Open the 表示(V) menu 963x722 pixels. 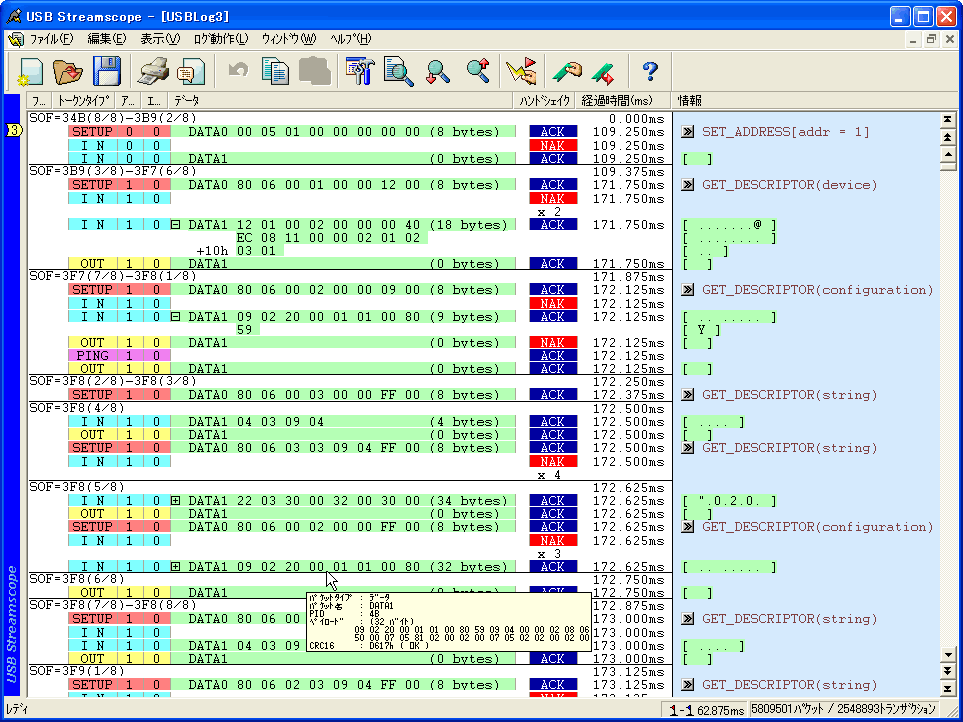(x=160, y=39)
